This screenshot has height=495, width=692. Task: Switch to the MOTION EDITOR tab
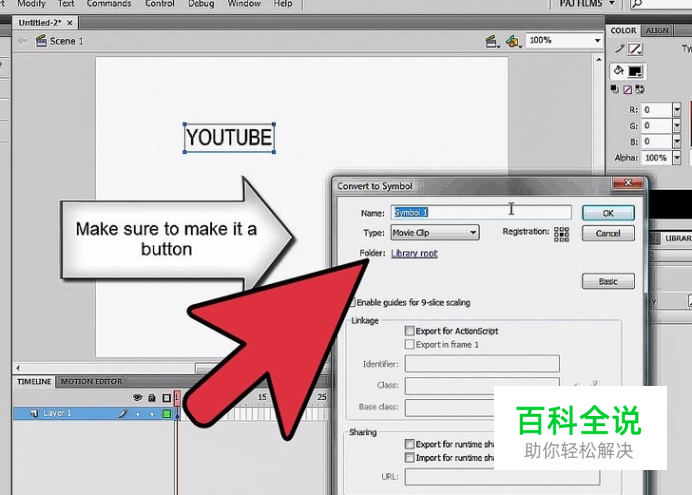[91, 382]
